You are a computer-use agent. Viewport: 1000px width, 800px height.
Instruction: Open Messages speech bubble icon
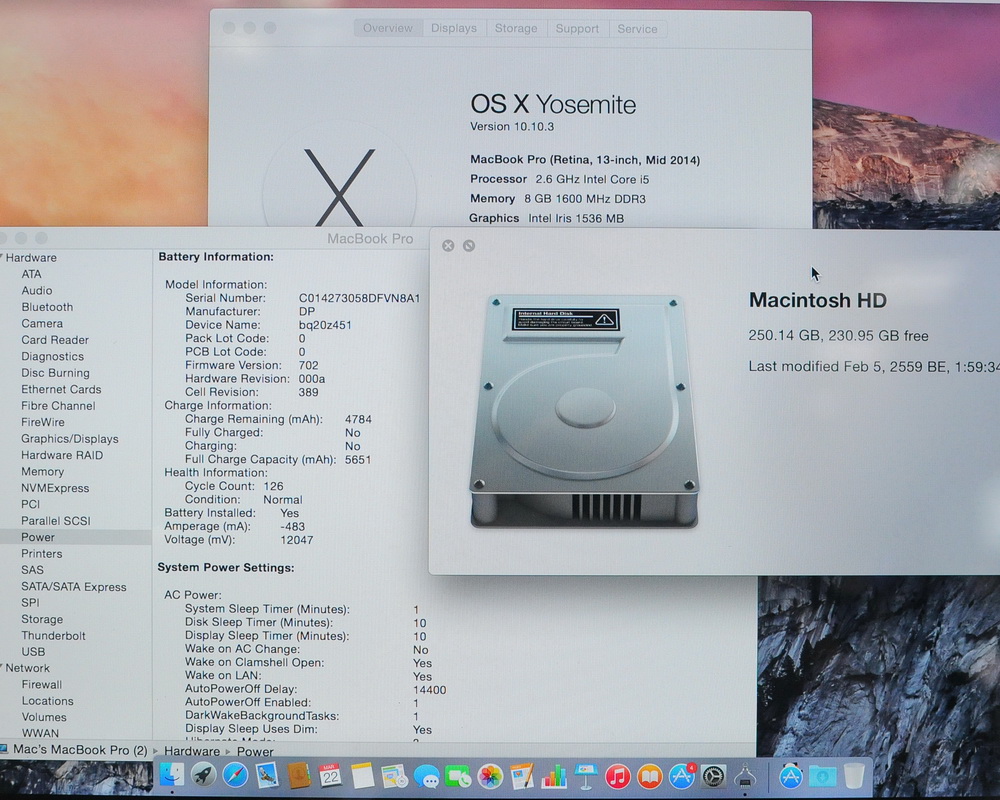(426, 776)
